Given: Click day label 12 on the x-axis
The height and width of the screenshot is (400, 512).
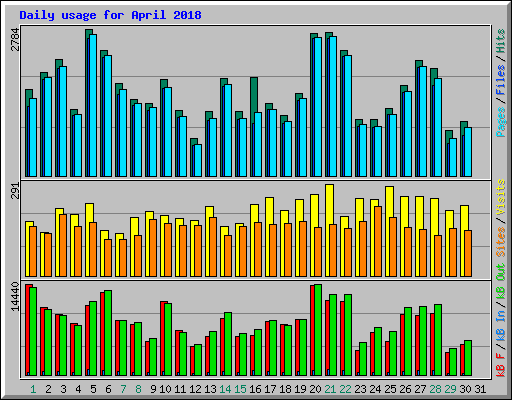Looking at the screenshot, I should tap(195, 389).
